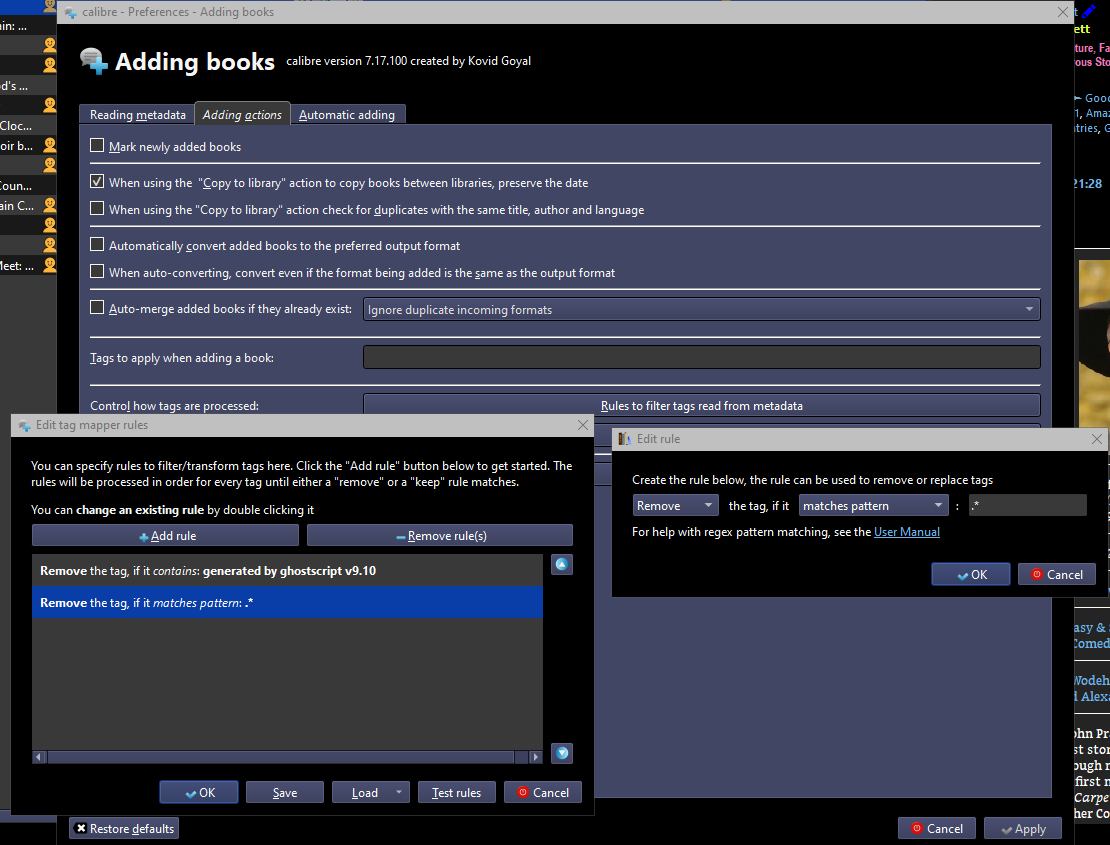Viewport: 1110px width, 845px height.
Task: Click the Test rules button
Action: tap(457, 793)
